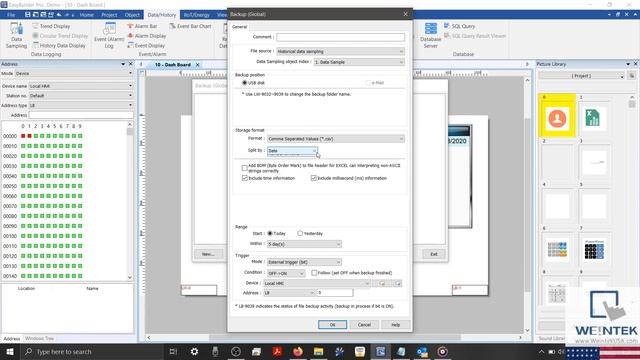Select the green Excel sheet picture
640x360 pixels.
593,118
